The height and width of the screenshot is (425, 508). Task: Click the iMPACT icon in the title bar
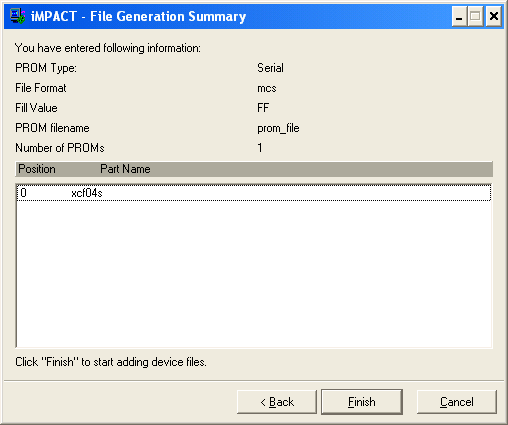17,16
